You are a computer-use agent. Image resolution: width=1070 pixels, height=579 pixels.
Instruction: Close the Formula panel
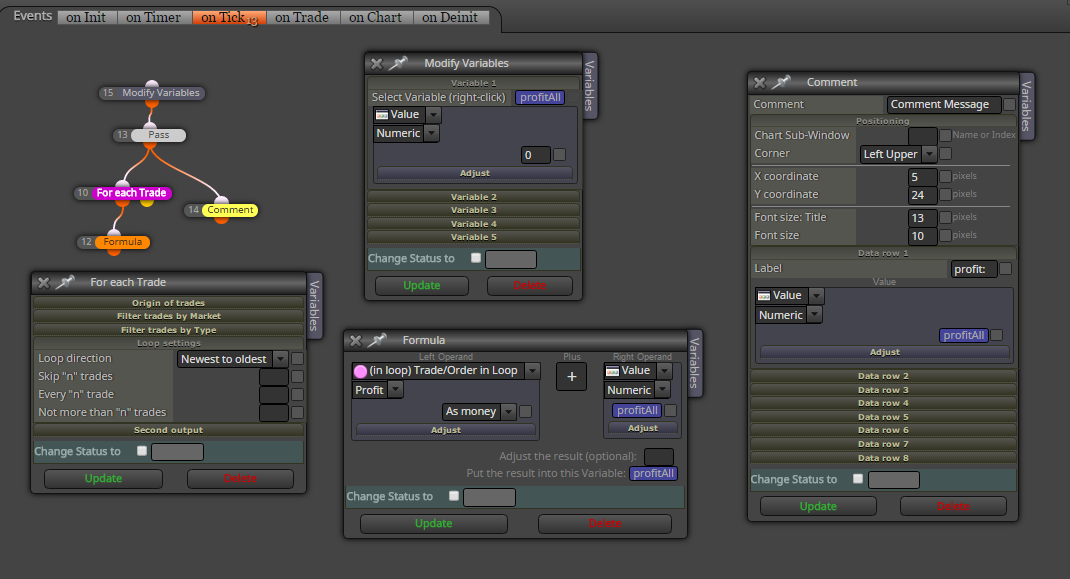click(x=356, y=340)
